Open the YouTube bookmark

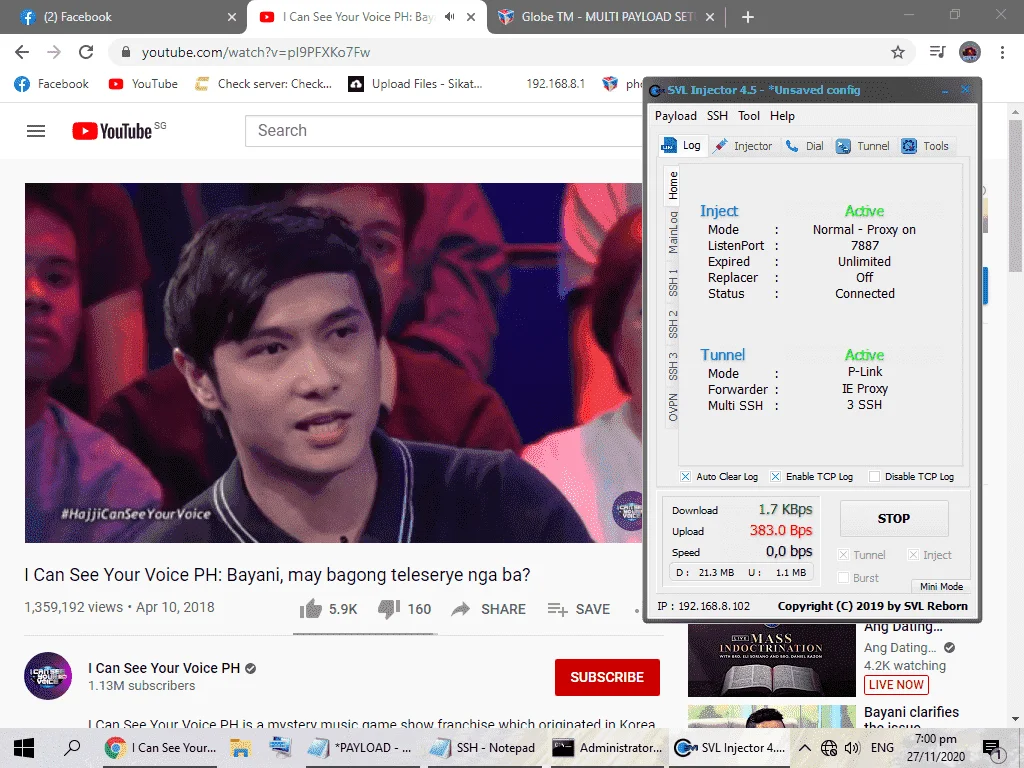(143, 84)
